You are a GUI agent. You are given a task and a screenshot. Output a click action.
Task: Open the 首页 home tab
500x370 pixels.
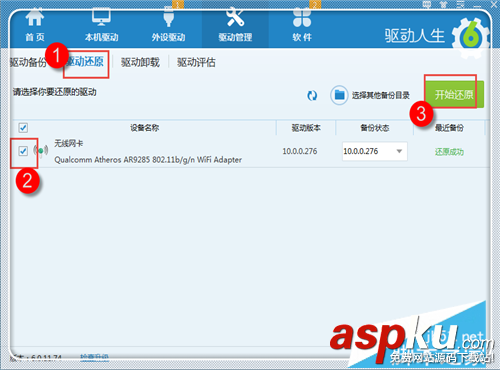[35, 26]
